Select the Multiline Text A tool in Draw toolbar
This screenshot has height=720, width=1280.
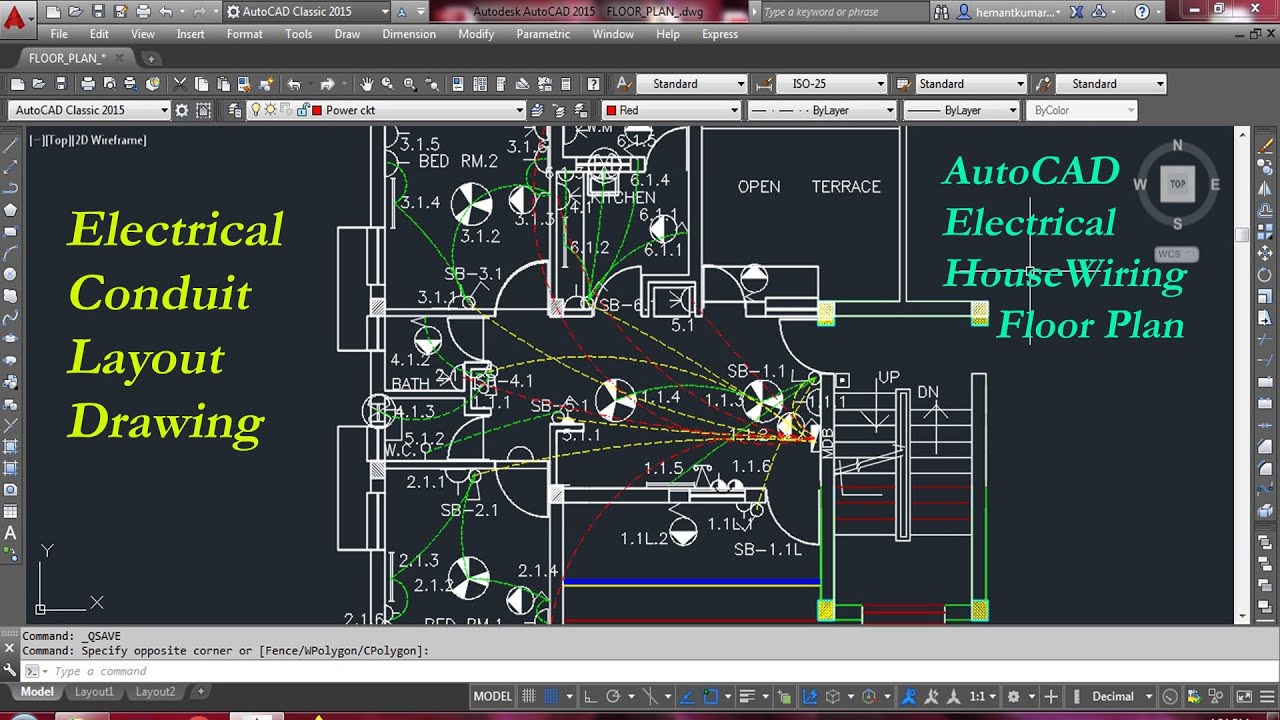pyautogui.click(x=10, y=533)
